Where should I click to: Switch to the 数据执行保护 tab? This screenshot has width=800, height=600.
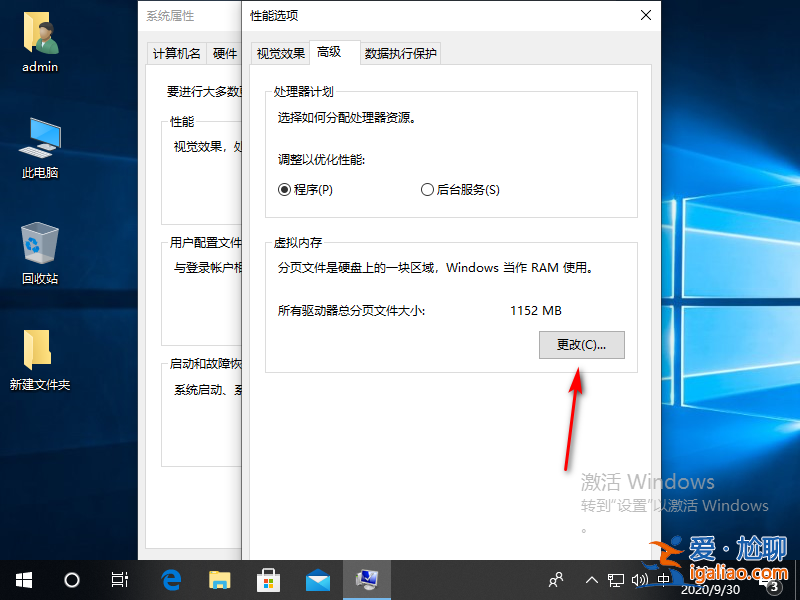pos(400,54)
